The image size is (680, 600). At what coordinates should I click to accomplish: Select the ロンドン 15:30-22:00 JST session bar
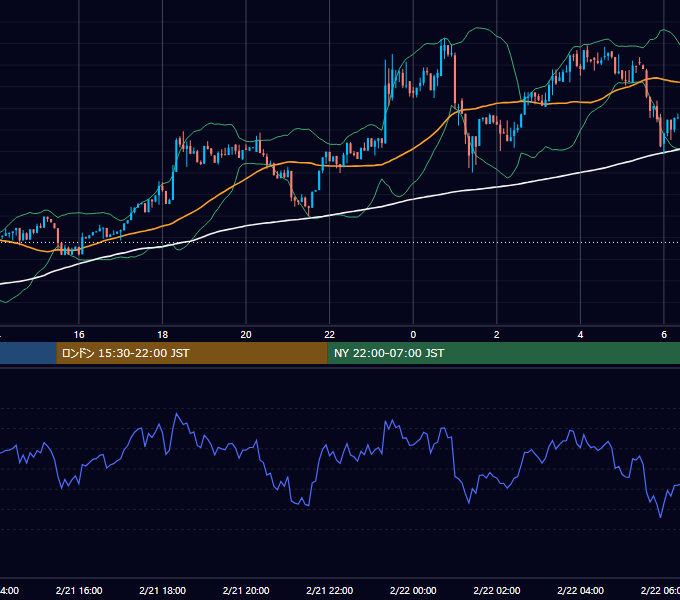(x=192, y=353)
